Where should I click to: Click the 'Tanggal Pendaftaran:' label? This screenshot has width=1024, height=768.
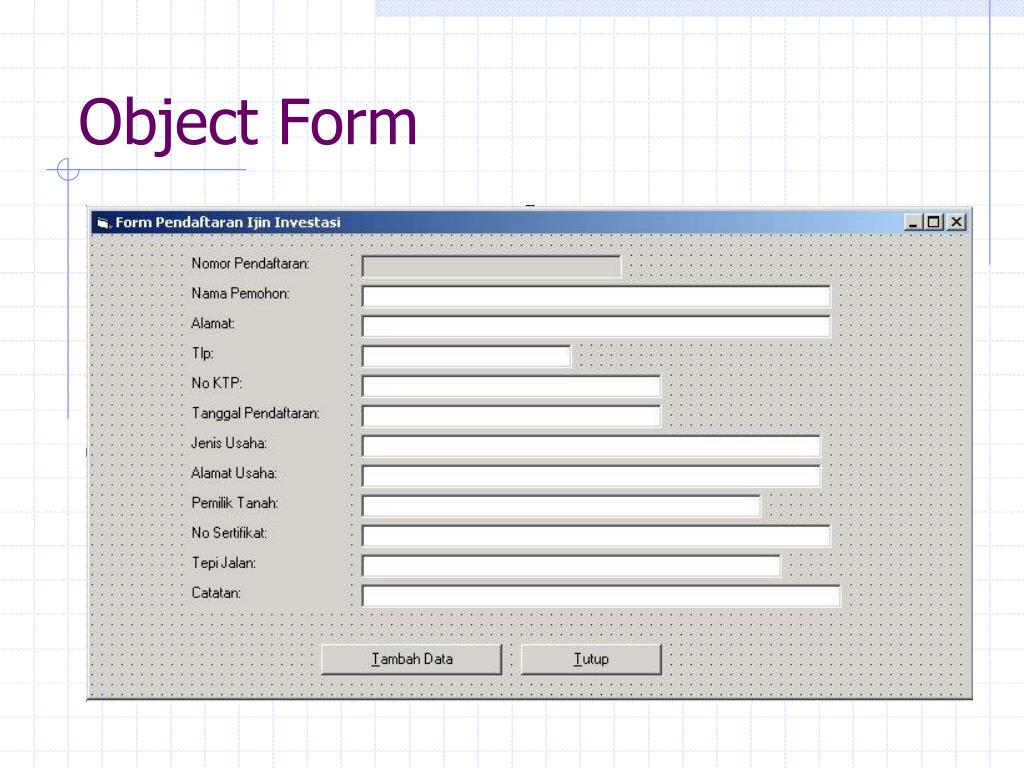255,413
